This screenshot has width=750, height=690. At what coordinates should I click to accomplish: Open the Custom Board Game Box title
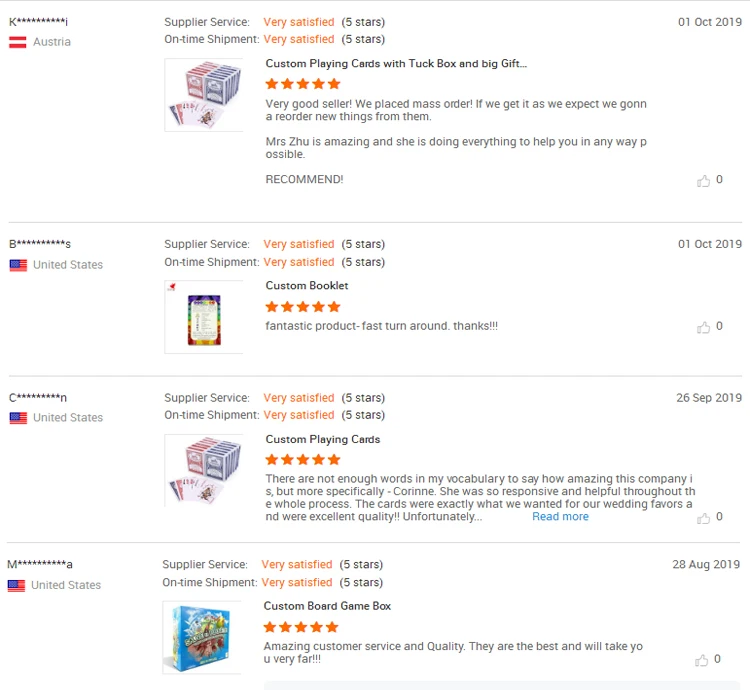327,606
